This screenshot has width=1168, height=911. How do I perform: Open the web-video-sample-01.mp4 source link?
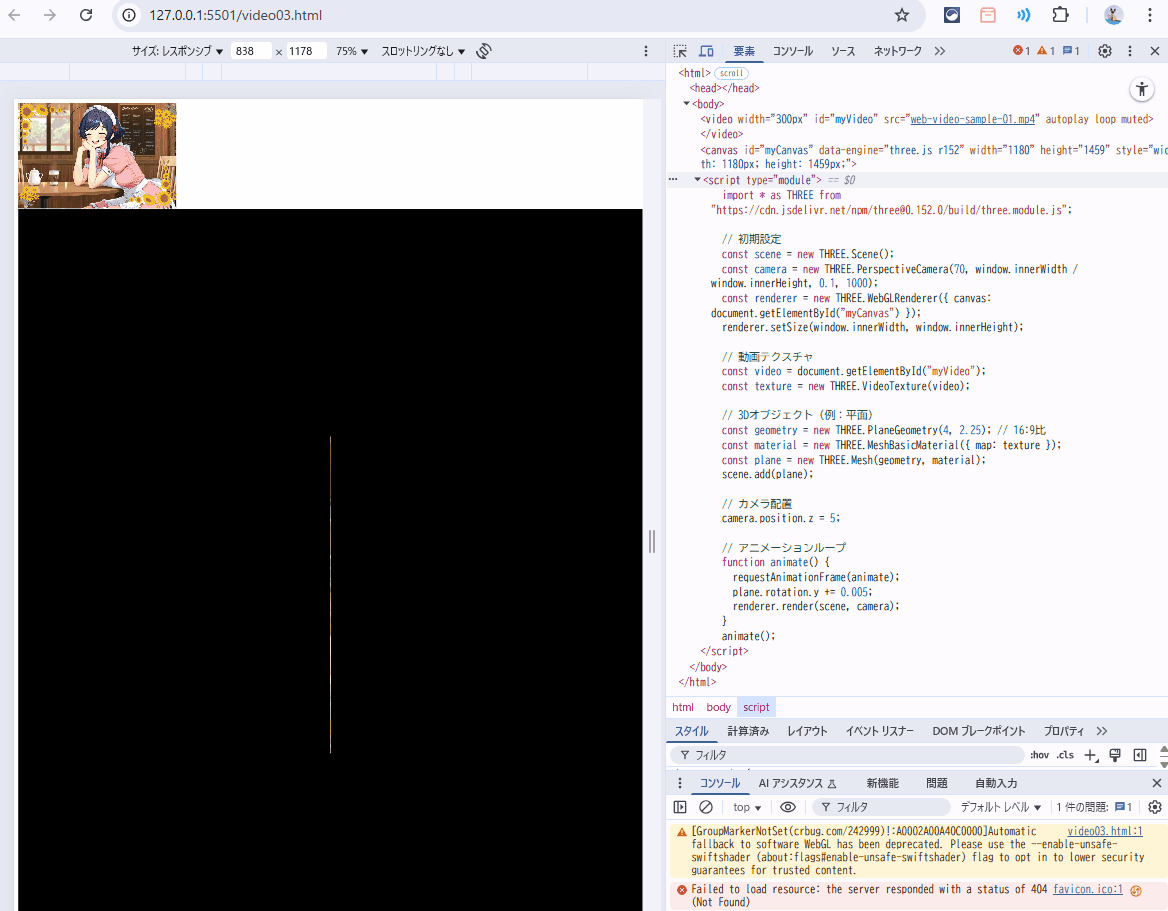[972, 119]
